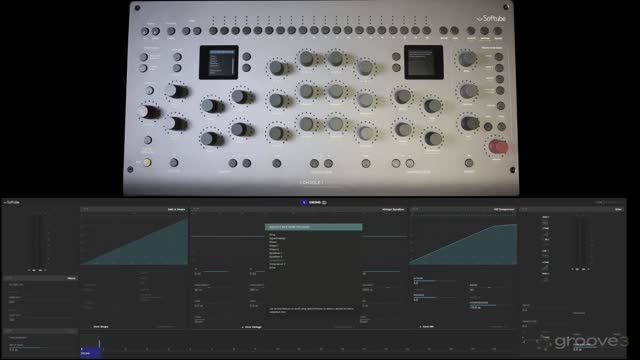The height and width of the screenshot is (360, 640).
Task: Click the blue circle icon beside the DEMO label
Action: [304, 202]
